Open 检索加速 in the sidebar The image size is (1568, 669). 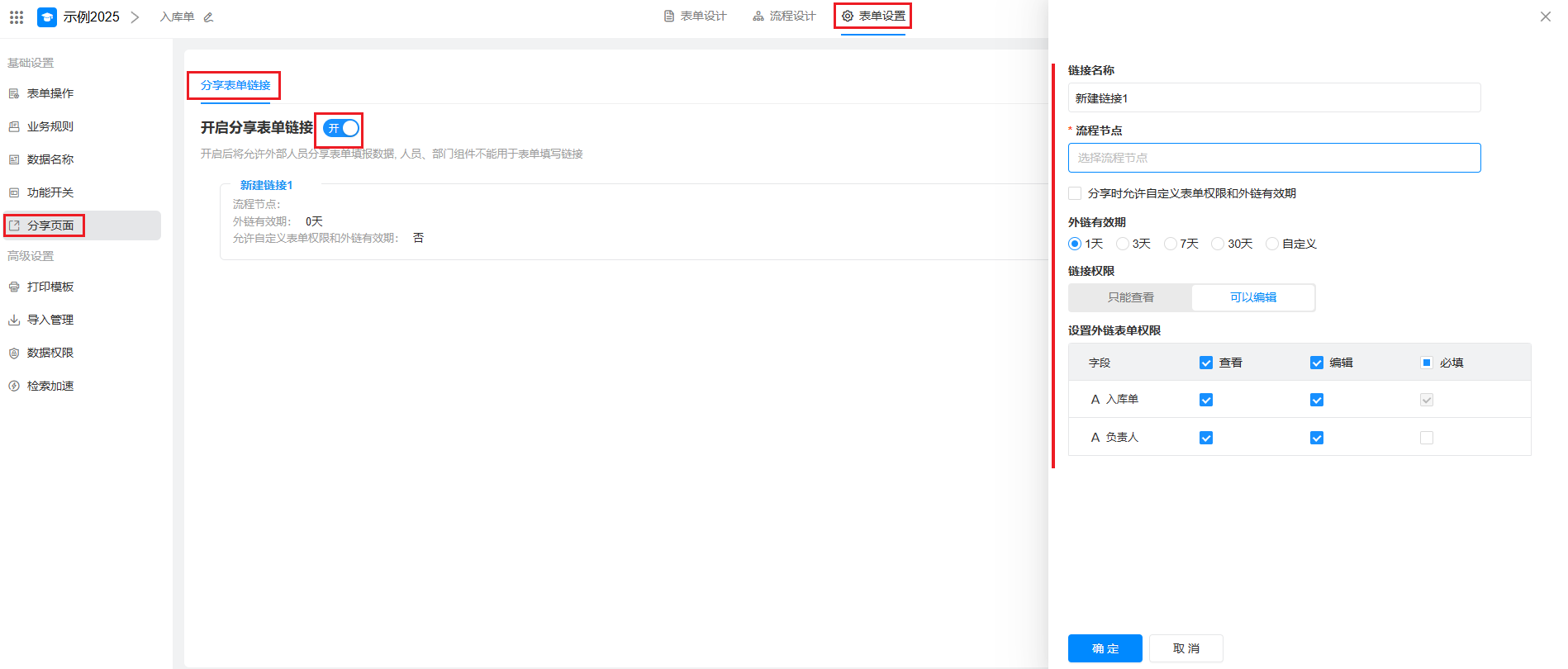[50, 386]
